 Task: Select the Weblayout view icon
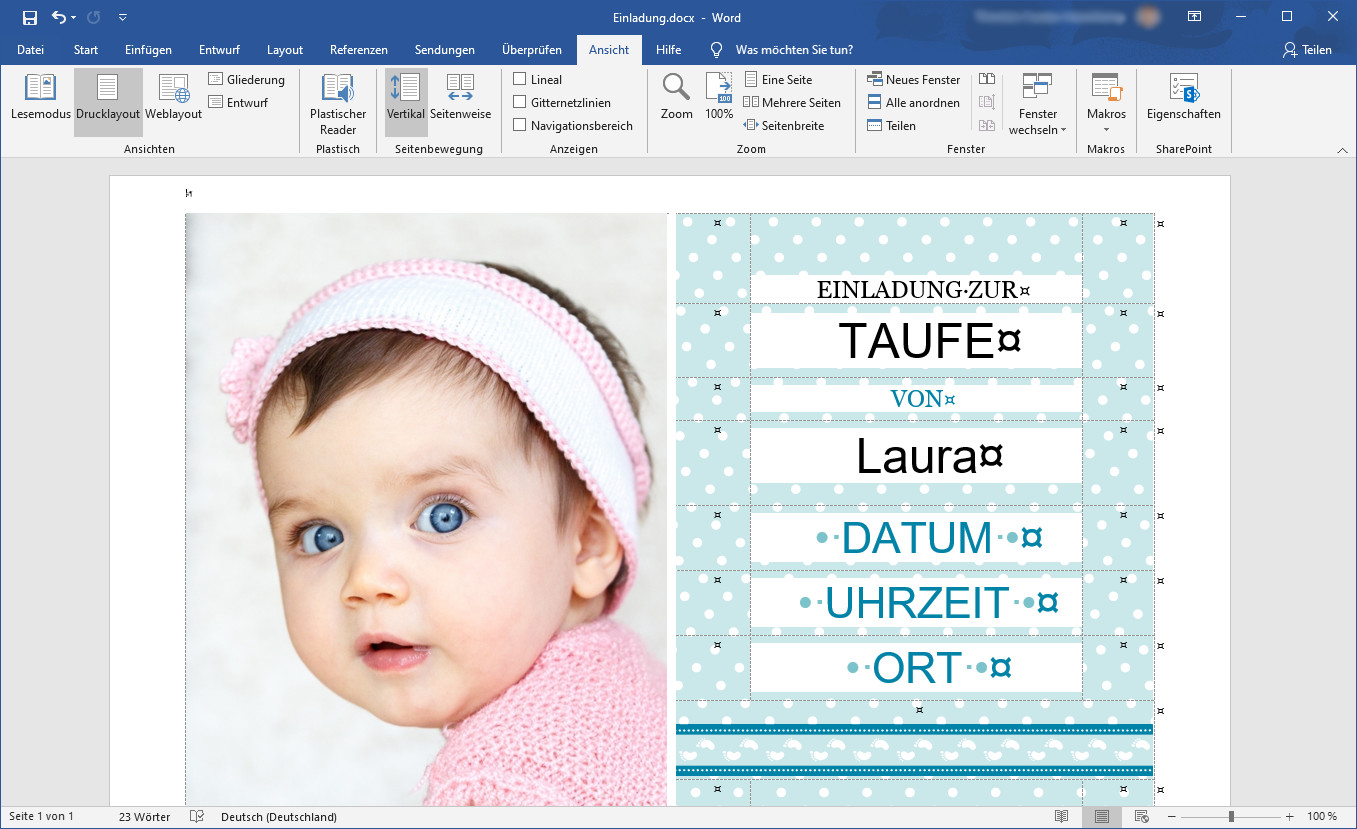point(173,98)
